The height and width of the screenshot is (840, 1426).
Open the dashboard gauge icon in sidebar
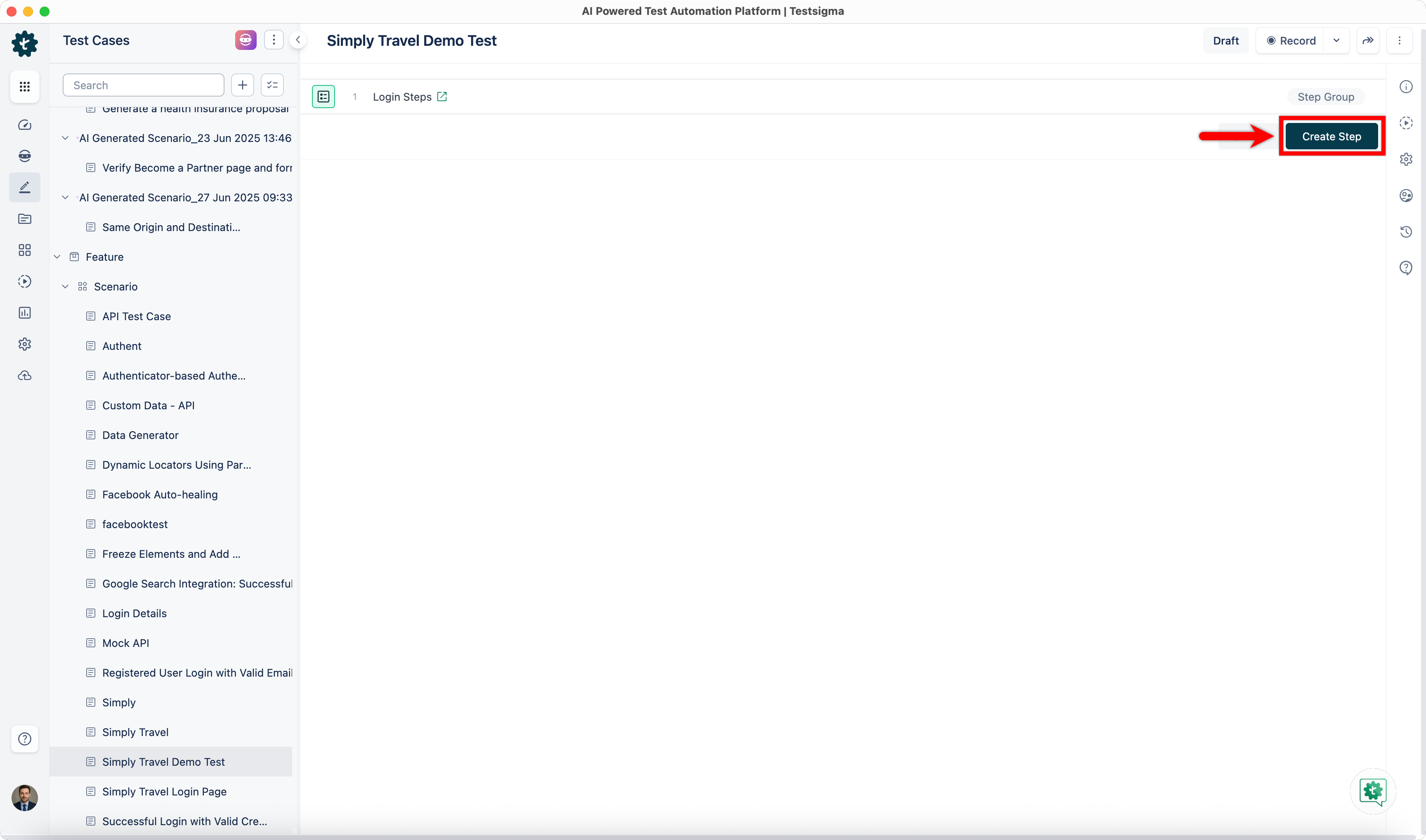24,125
